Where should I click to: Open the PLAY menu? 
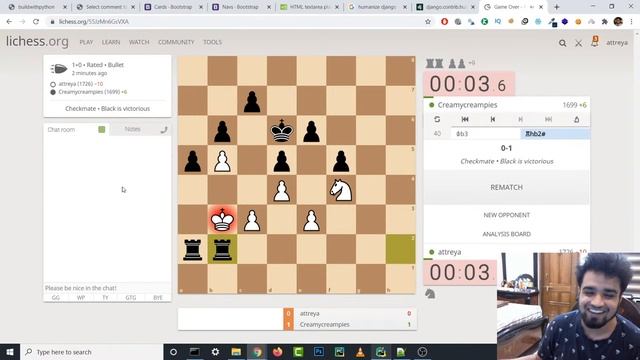(86, 42)
